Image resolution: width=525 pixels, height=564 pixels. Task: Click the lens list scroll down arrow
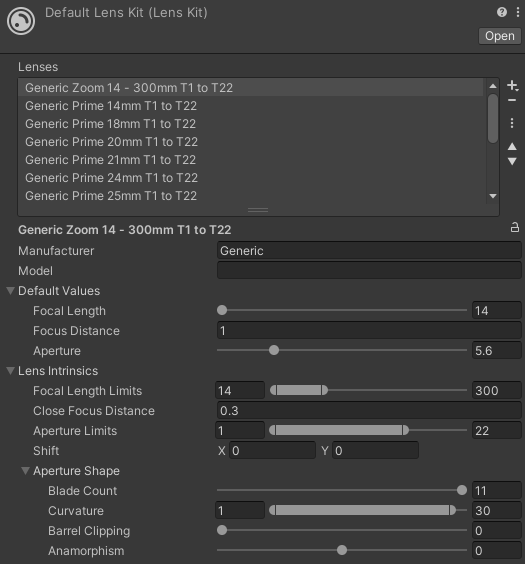[x=493, y=196]
